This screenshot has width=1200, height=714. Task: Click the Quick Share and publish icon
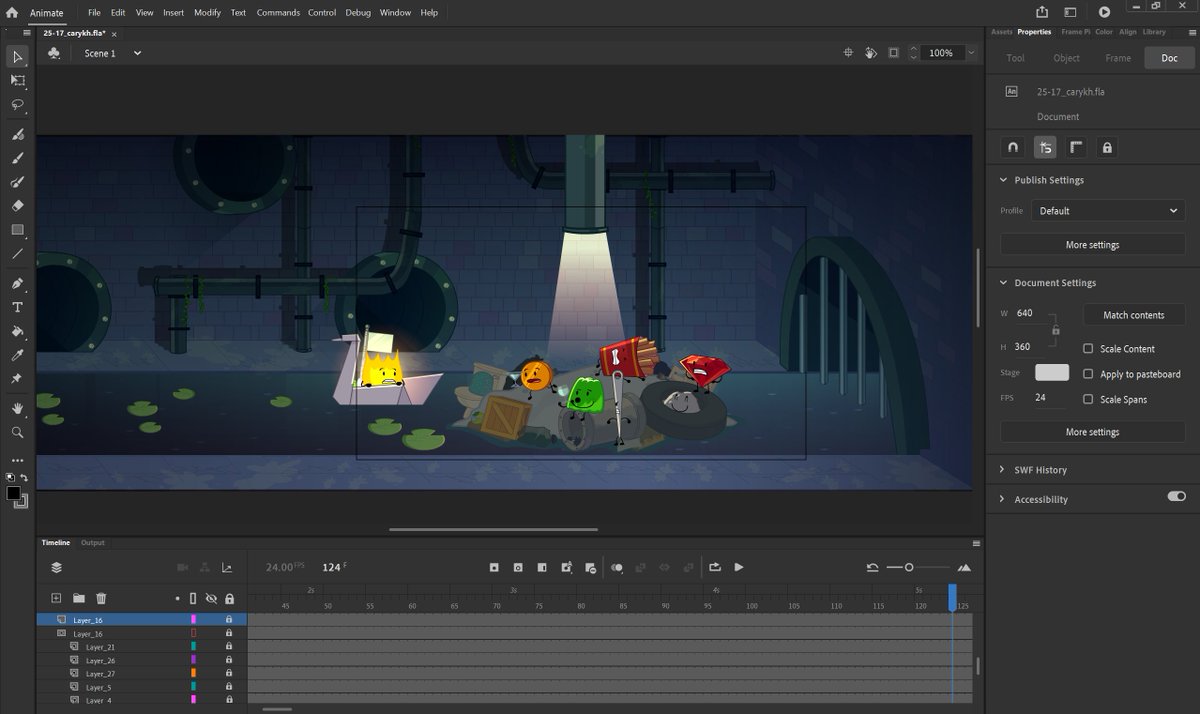click(x=1042, y=12)
